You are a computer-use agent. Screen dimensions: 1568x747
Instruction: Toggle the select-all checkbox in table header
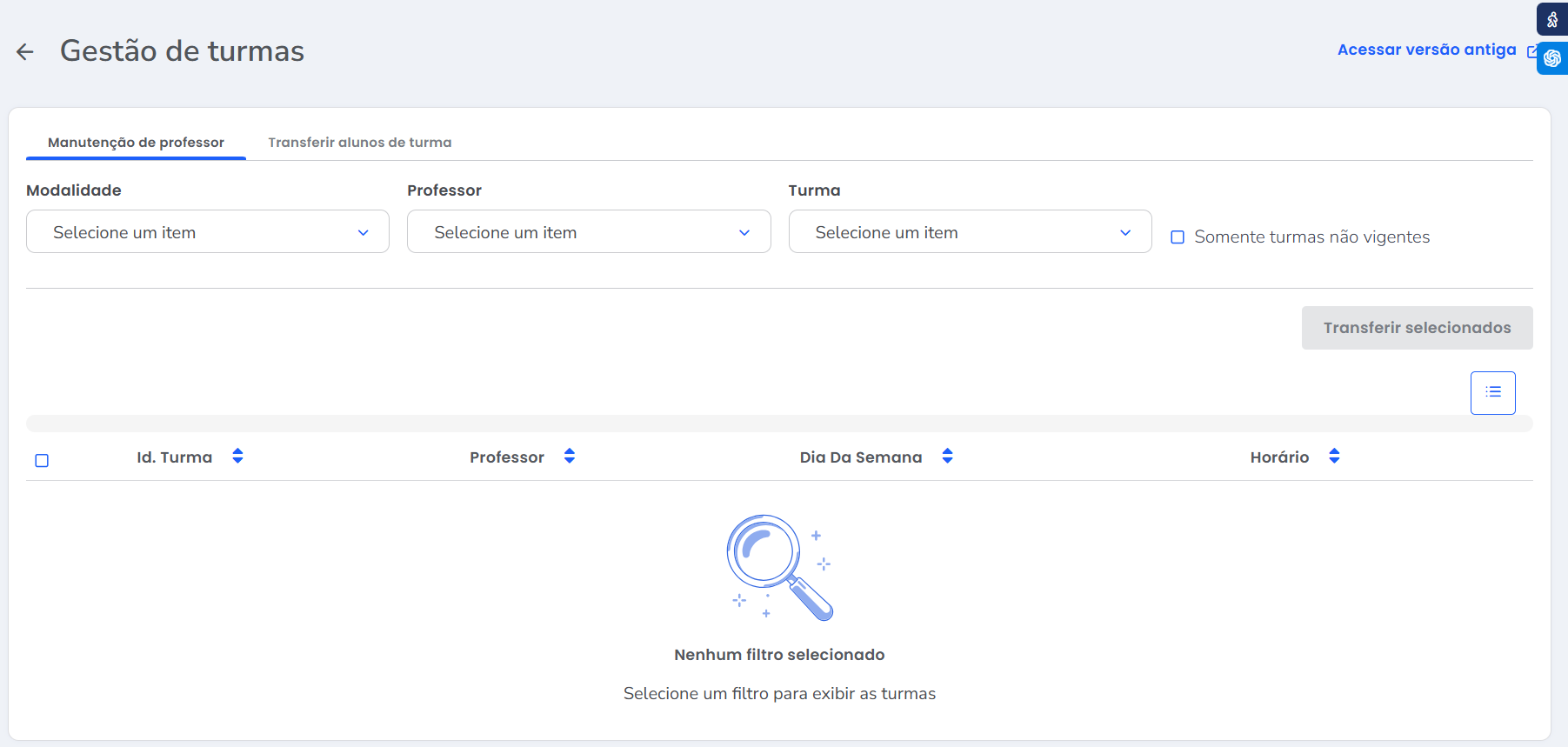pyautogui.click(x=42, y=460)
